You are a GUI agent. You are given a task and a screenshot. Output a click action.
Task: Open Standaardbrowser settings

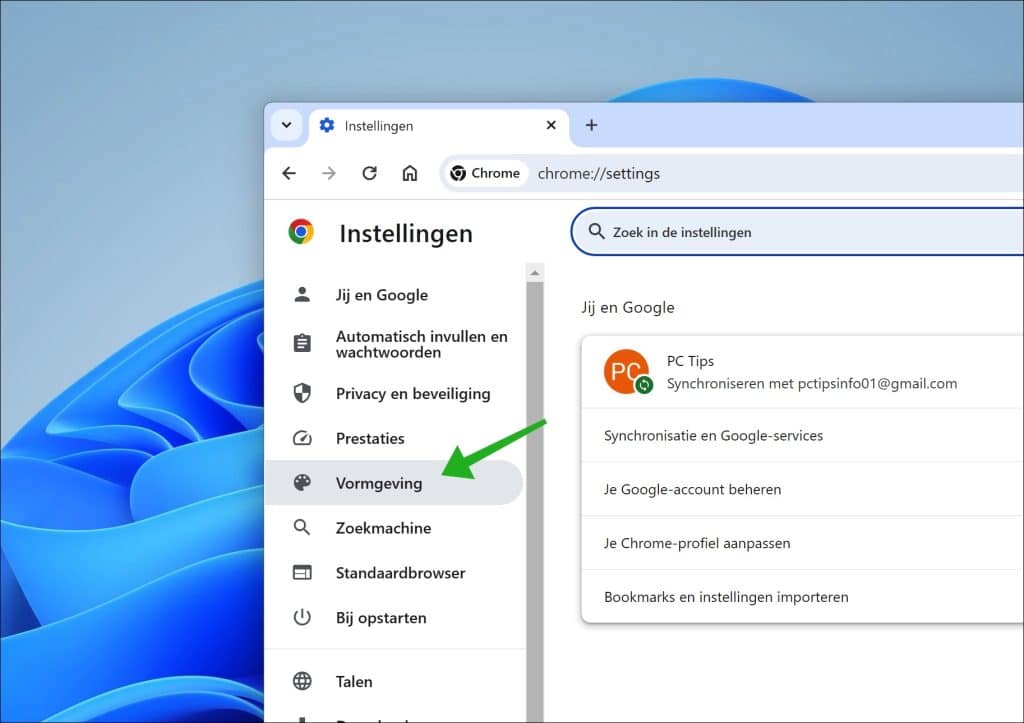click(394, 573)
